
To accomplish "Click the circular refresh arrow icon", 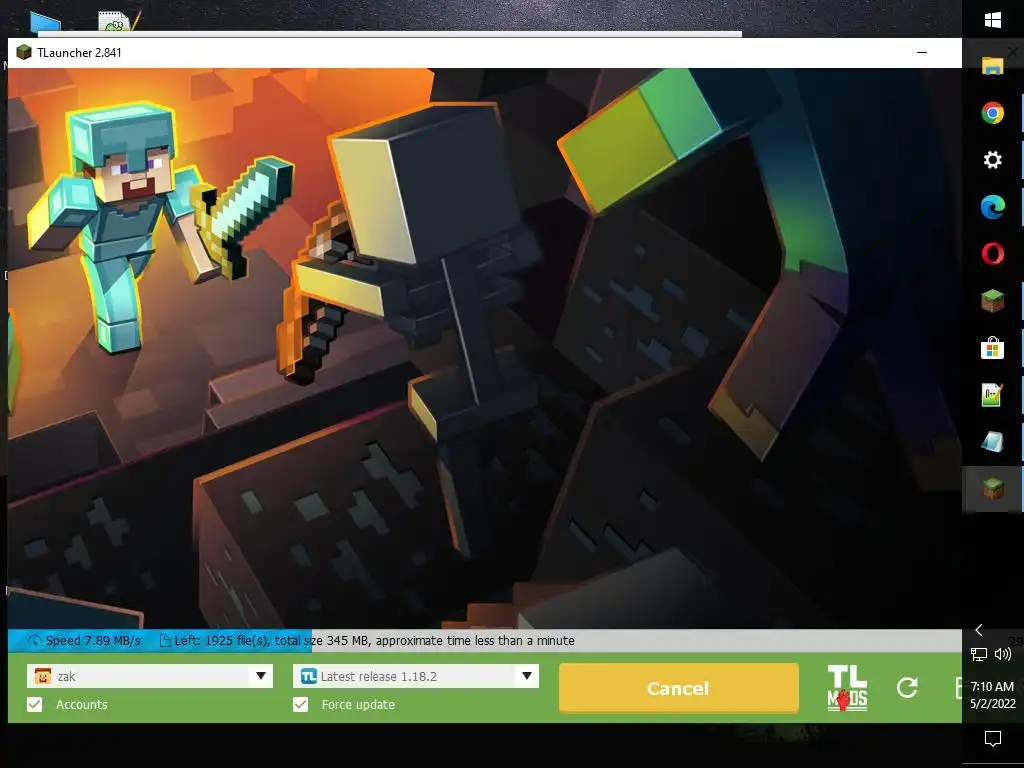I will pyautogui.click(x=907, y=687).
